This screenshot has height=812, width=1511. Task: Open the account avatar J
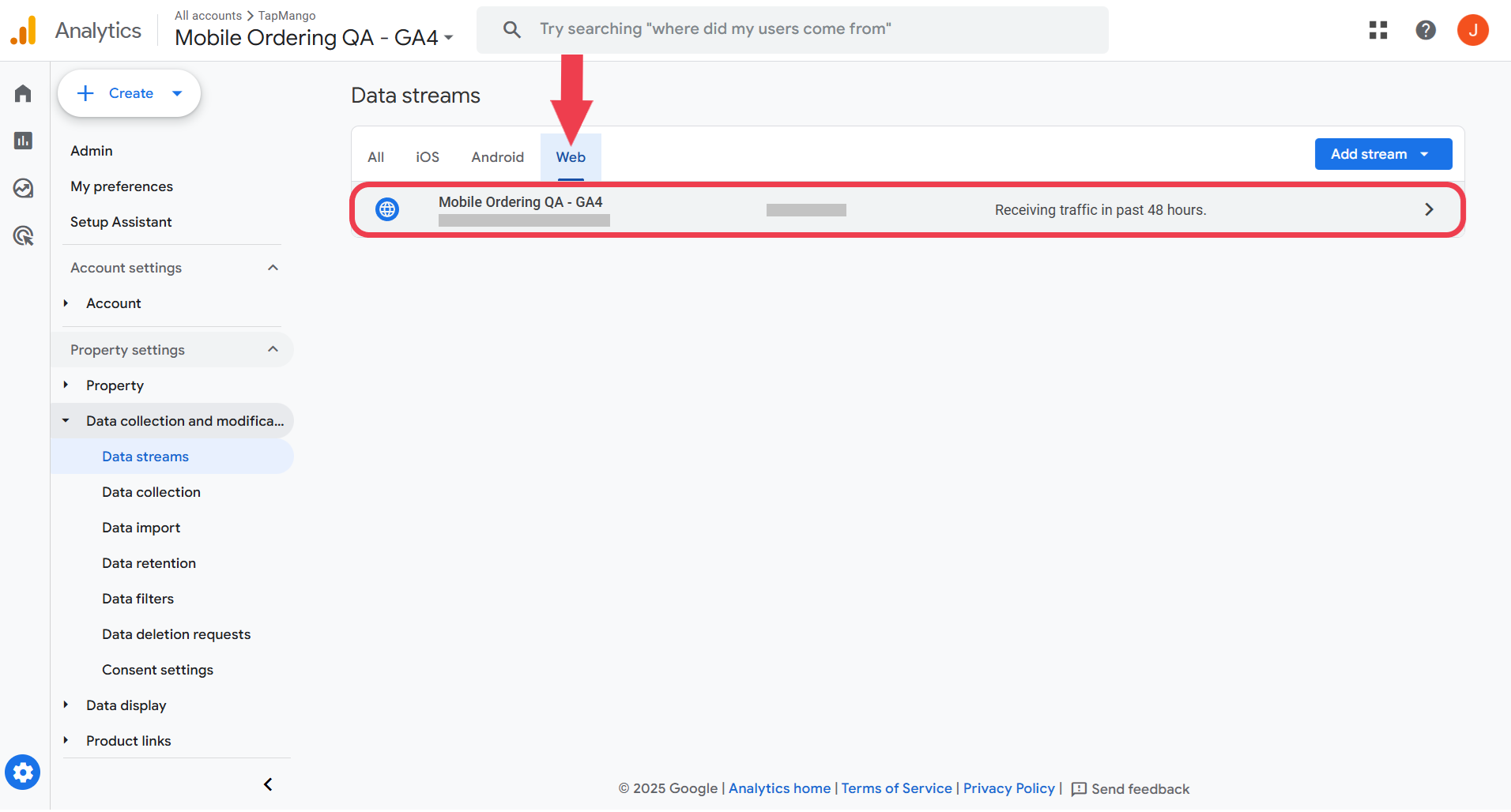(1473, 30)
